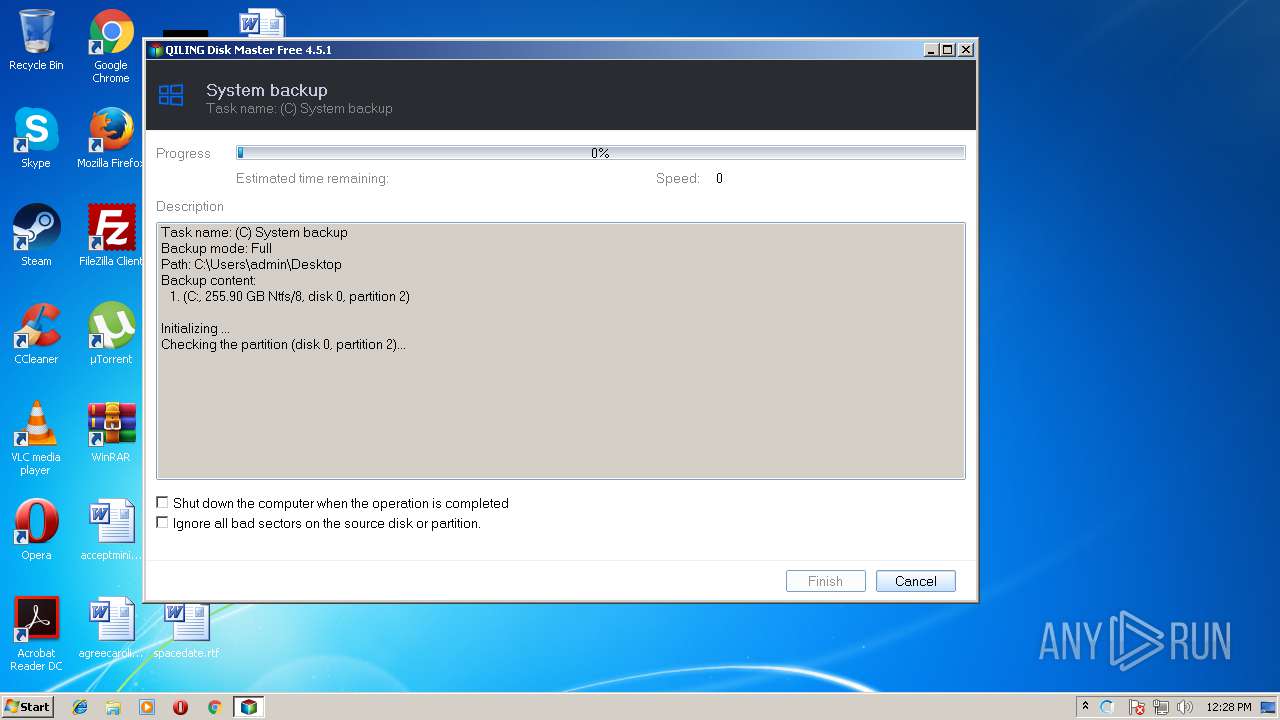The width and height of the screenshot is (1280, 720).
Task: Select 'Backup mode: Full' line
Action: [x=216, y=249]
